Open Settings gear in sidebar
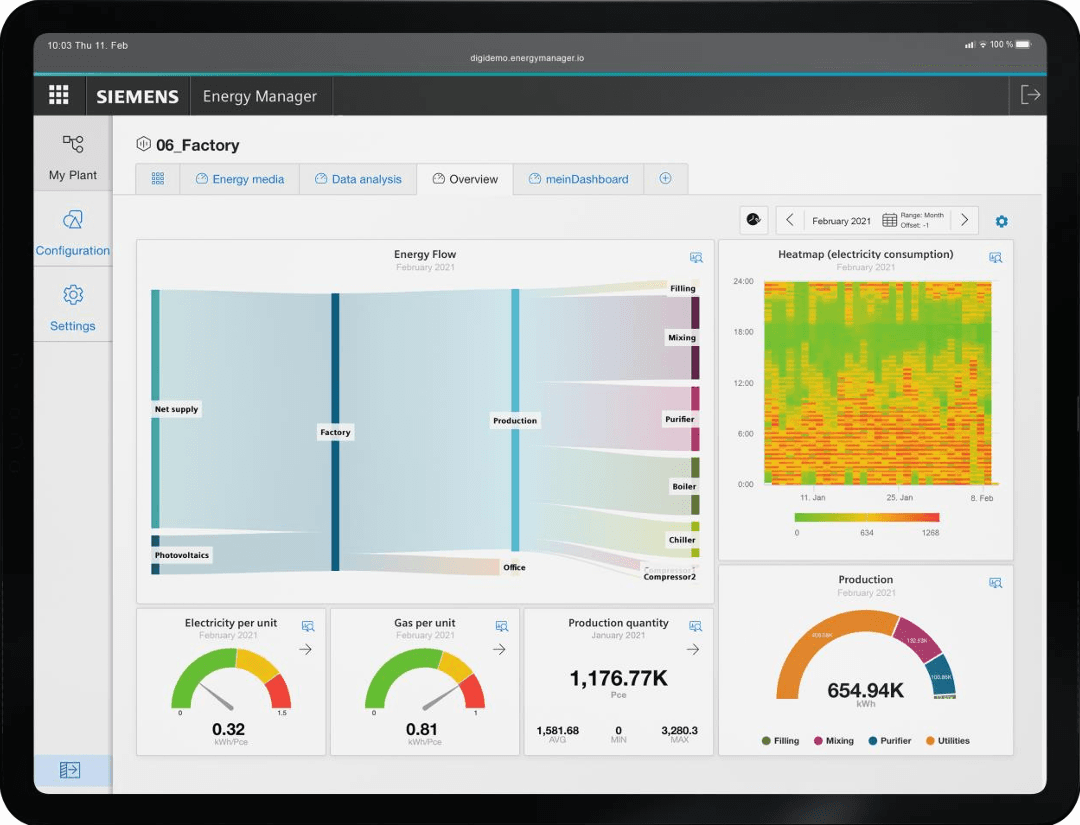1080x825 pixels. pos(73,307)
